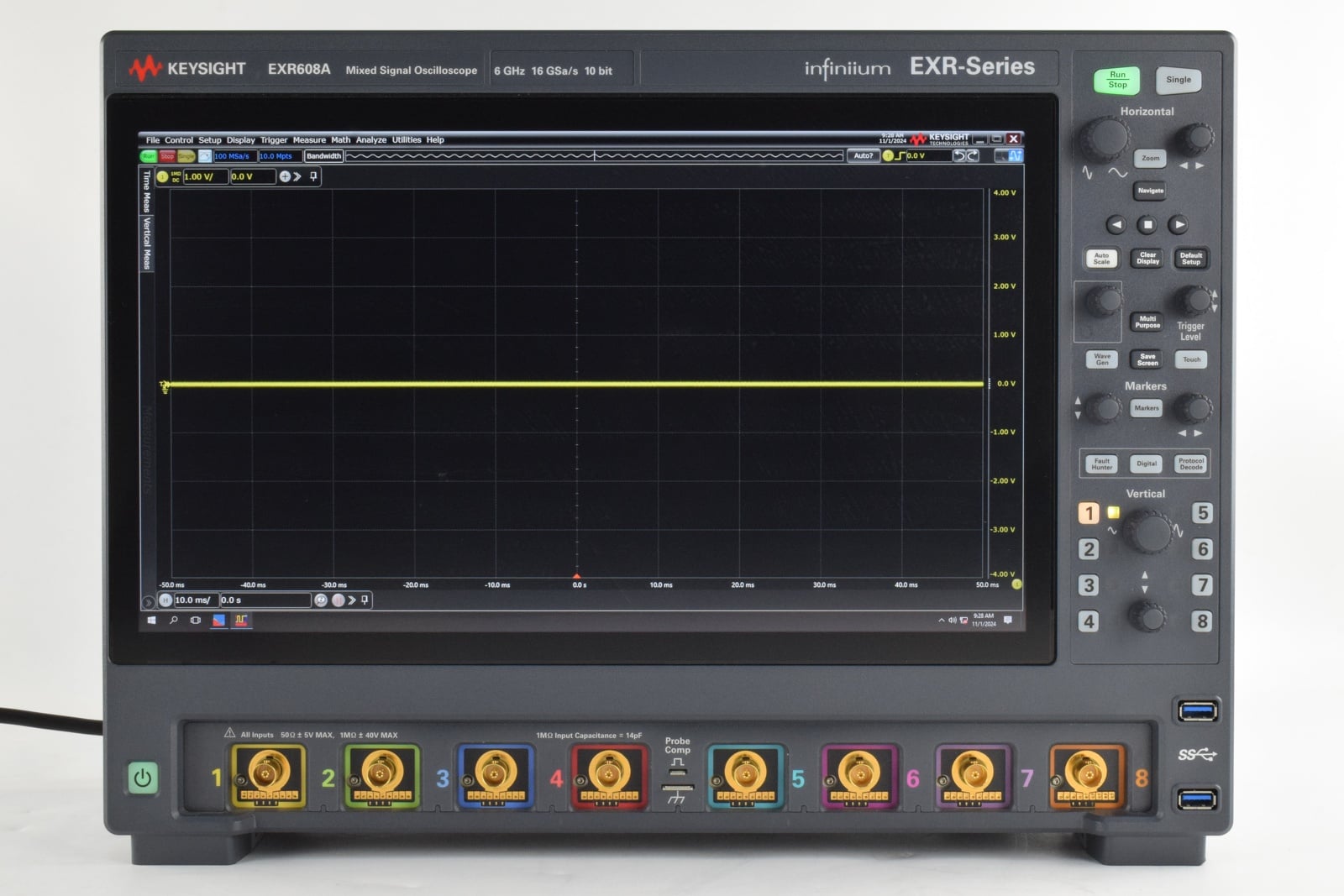This screenshot has height=896, width=1344.
Task: Expand the bottom-left results panel arrow
Action: [148, 601]
